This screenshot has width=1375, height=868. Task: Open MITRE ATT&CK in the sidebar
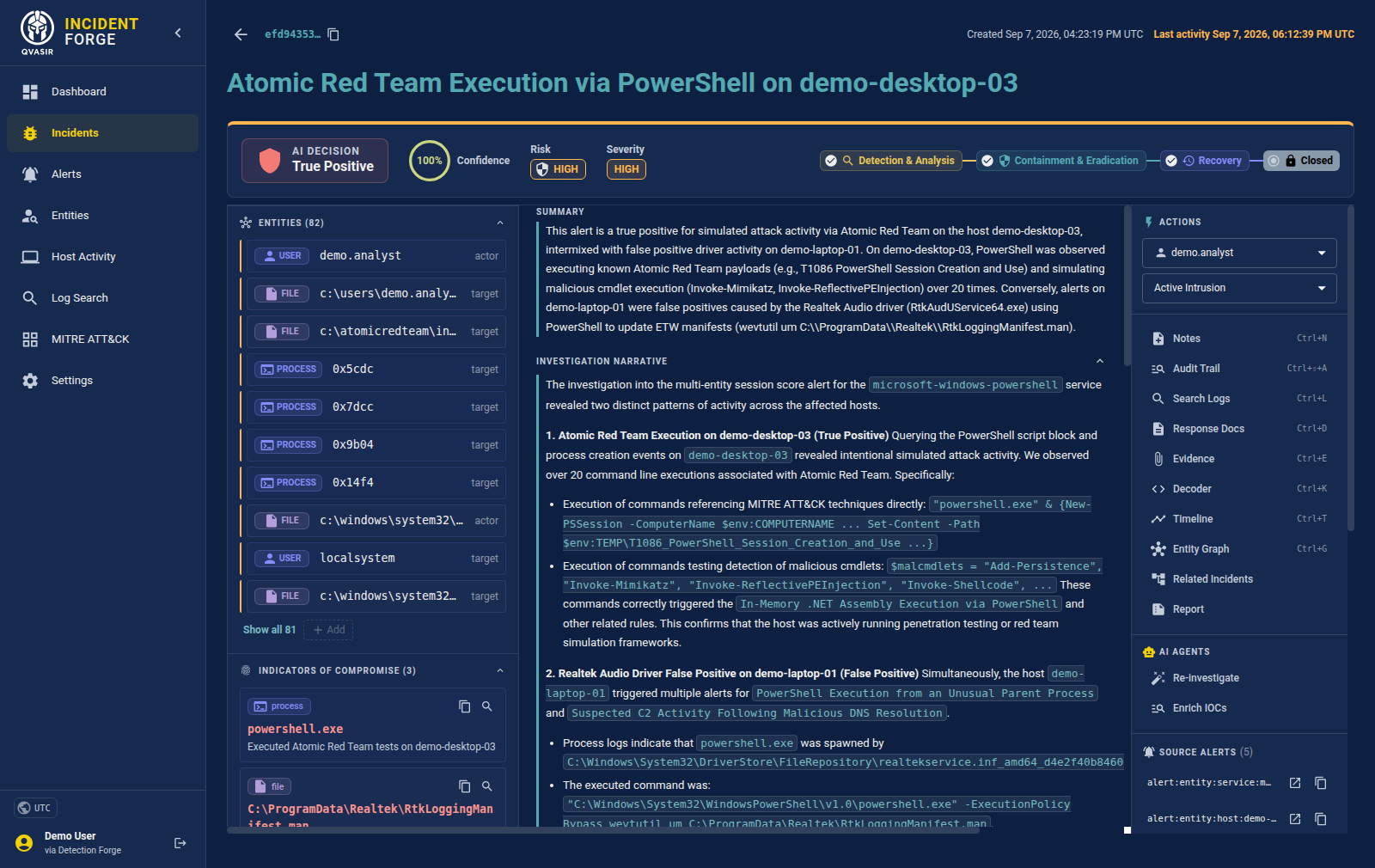102,339
